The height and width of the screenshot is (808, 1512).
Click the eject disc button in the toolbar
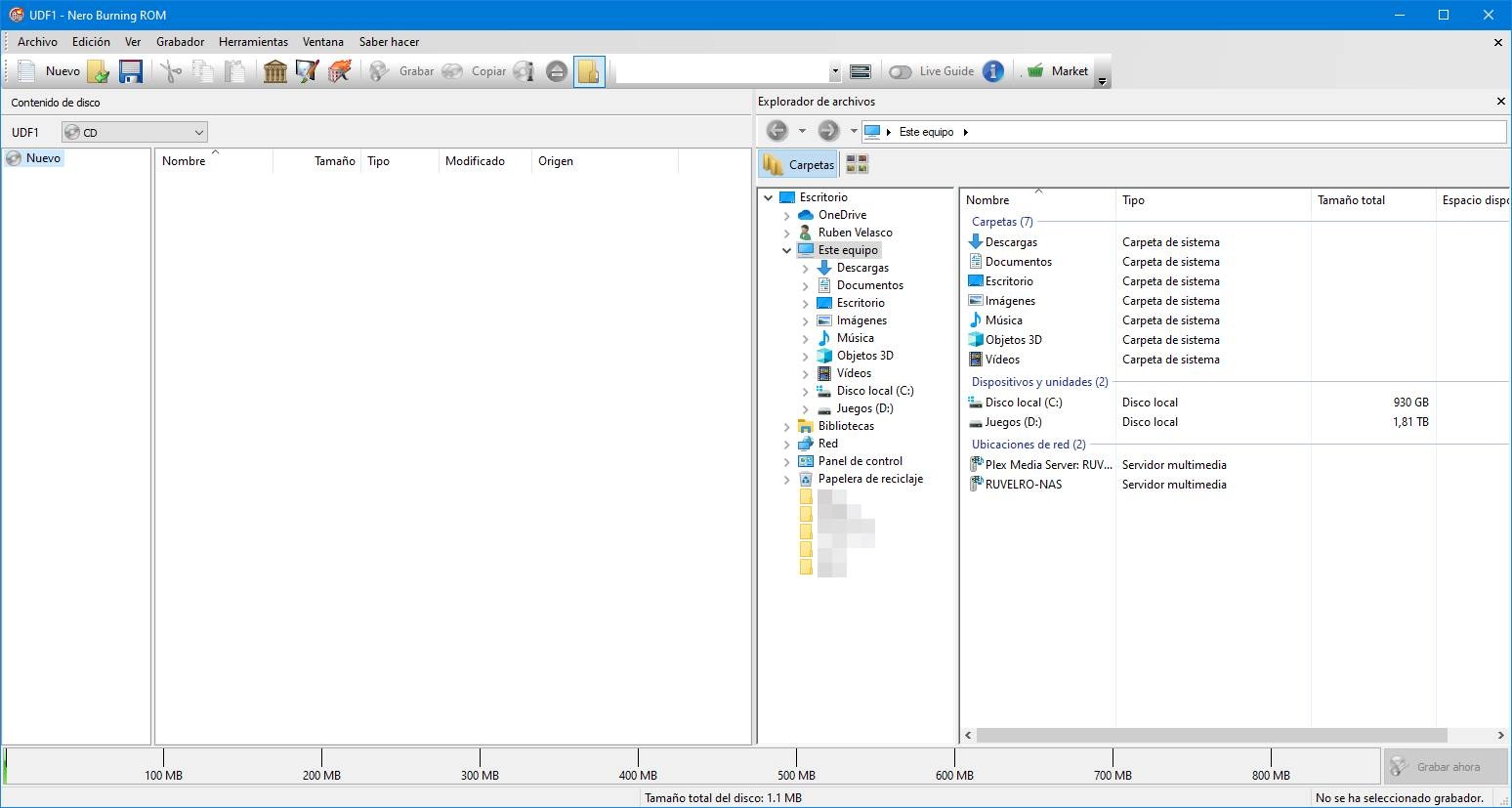point(557,71)
